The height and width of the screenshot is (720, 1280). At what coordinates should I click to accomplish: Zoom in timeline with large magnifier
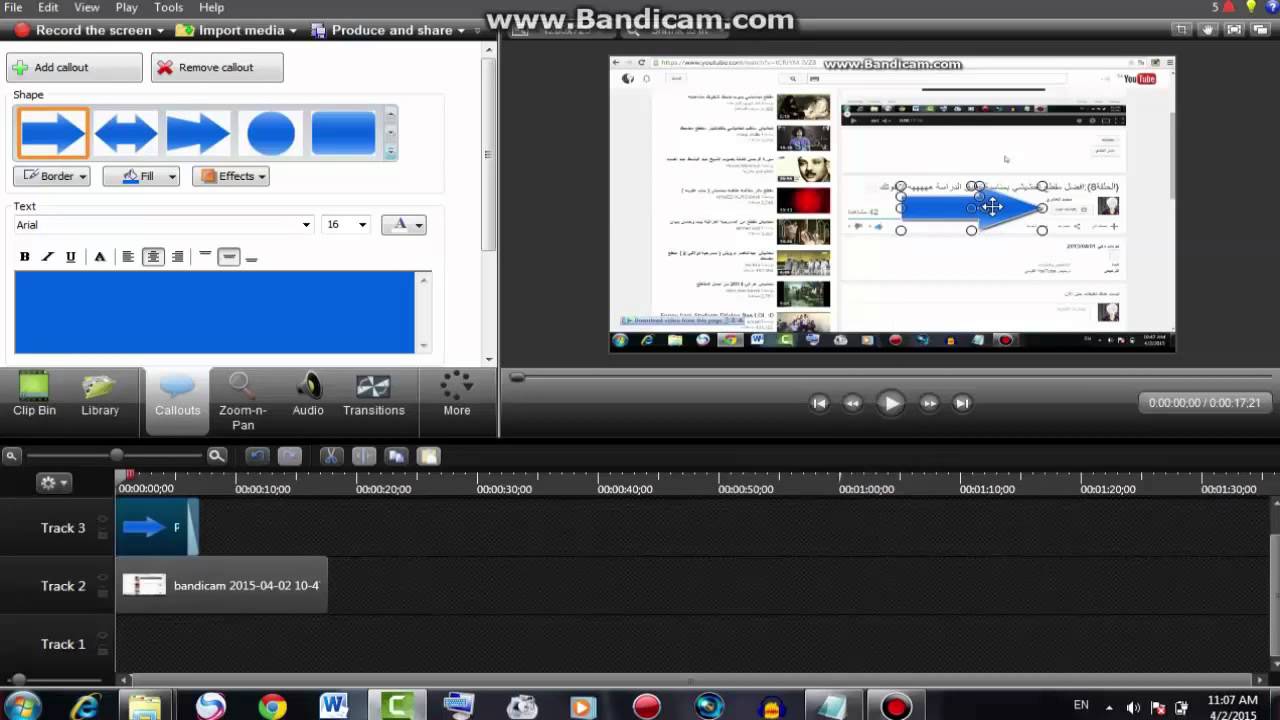tap(217, 456)
